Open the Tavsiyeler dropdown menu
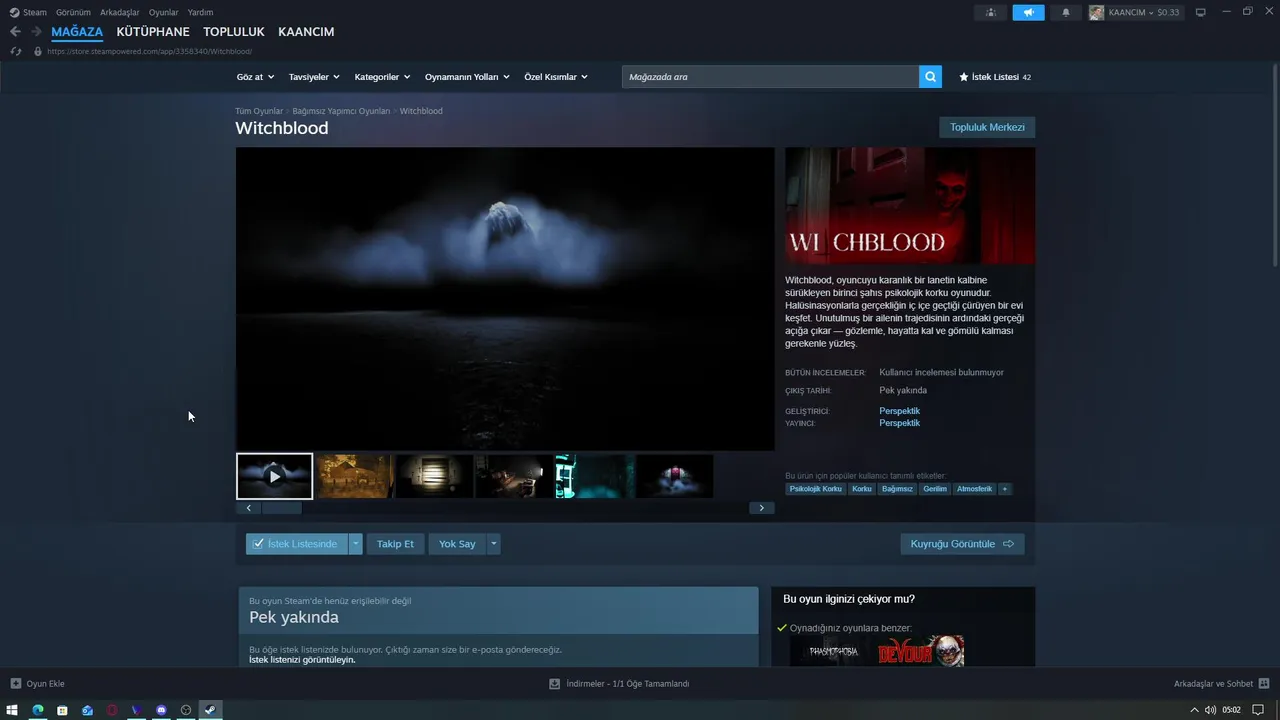Image resolution: width=1280 pixels, height=720 pixels. click(314, 77)
